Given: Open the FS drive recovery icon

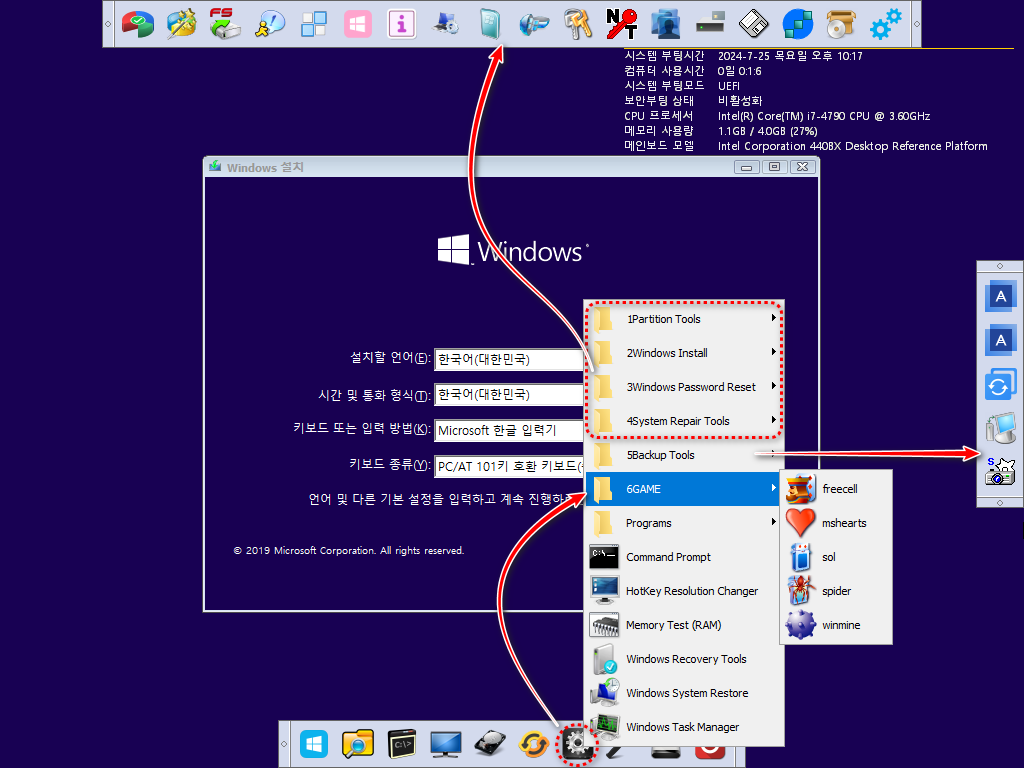Looking at the screenshot, I should pyautogui.click(x=225, y=24).
